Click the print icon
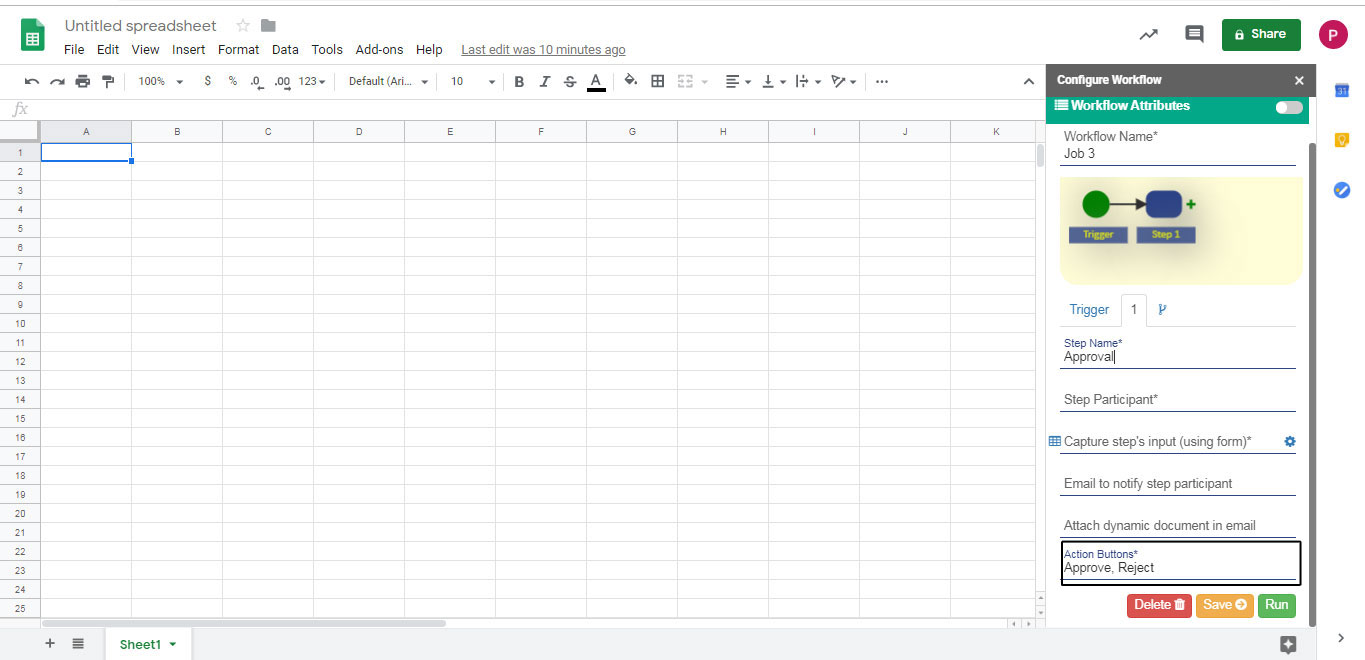This screenshot has height=660, width=1365. click(83, 81)
